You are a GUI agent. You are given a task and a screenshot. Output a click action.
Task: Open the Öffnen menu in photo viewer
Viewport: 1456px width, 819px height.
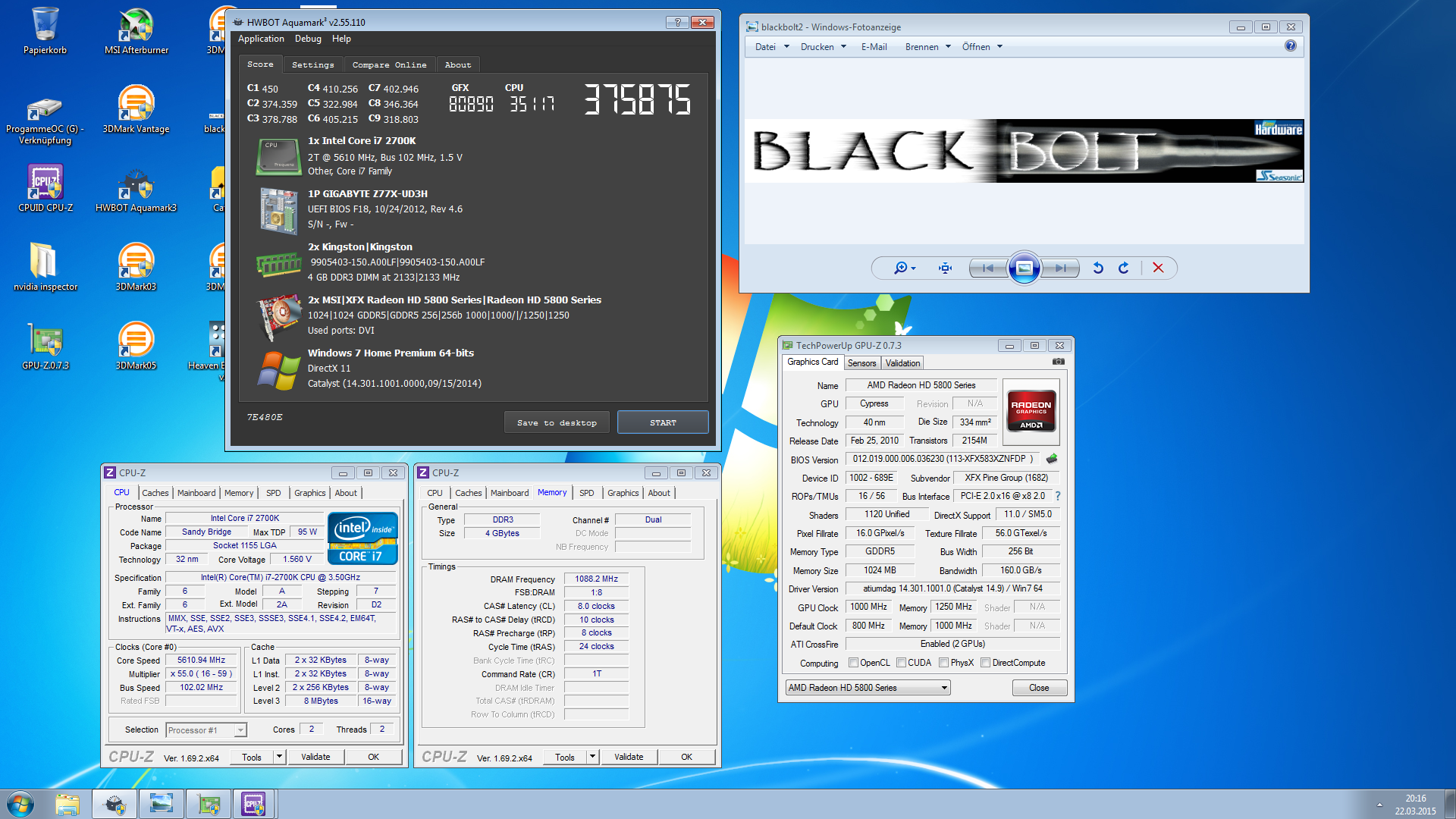tap(982, 47)
